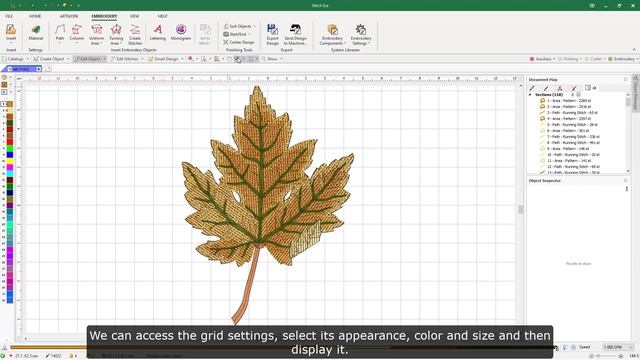640x360 pixels.
Task: Pick the yellow thread color swatch
Action: (9, 161)
